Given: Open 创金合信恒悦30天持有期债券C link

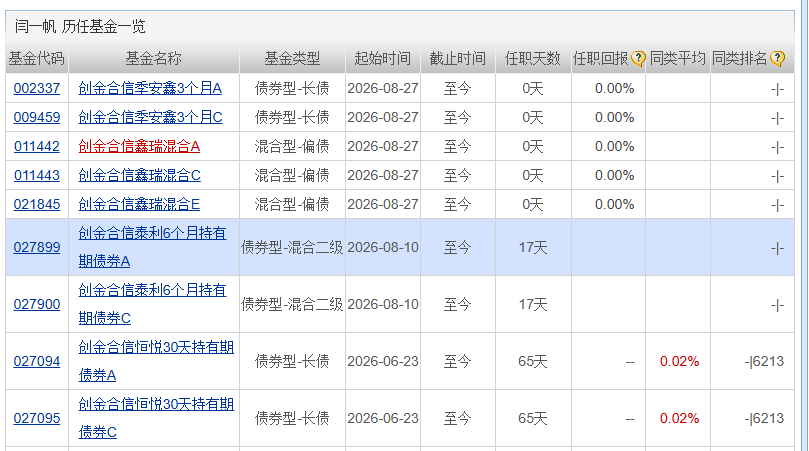Looking at the screenshot, I should [x=156, y=418].
